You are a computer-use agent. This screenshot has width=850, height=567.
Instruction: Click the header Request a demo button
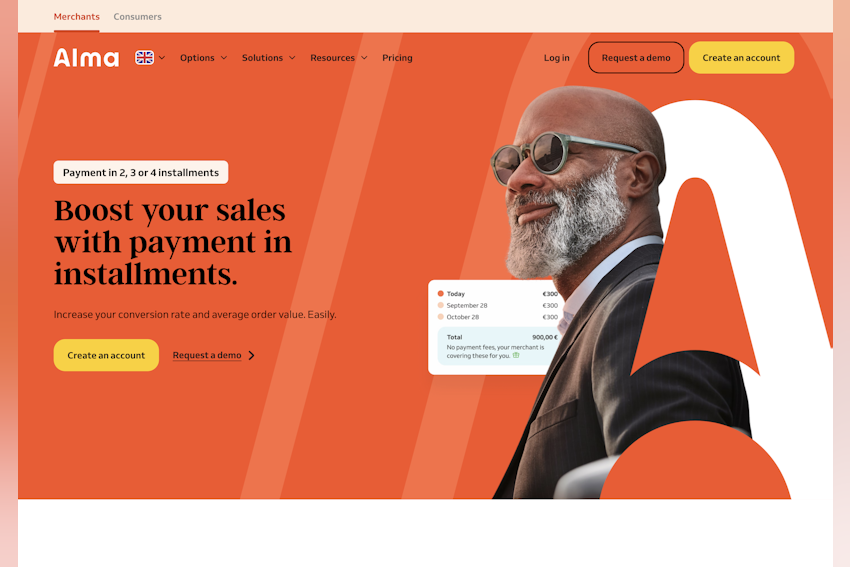click(x=636, y=57)
